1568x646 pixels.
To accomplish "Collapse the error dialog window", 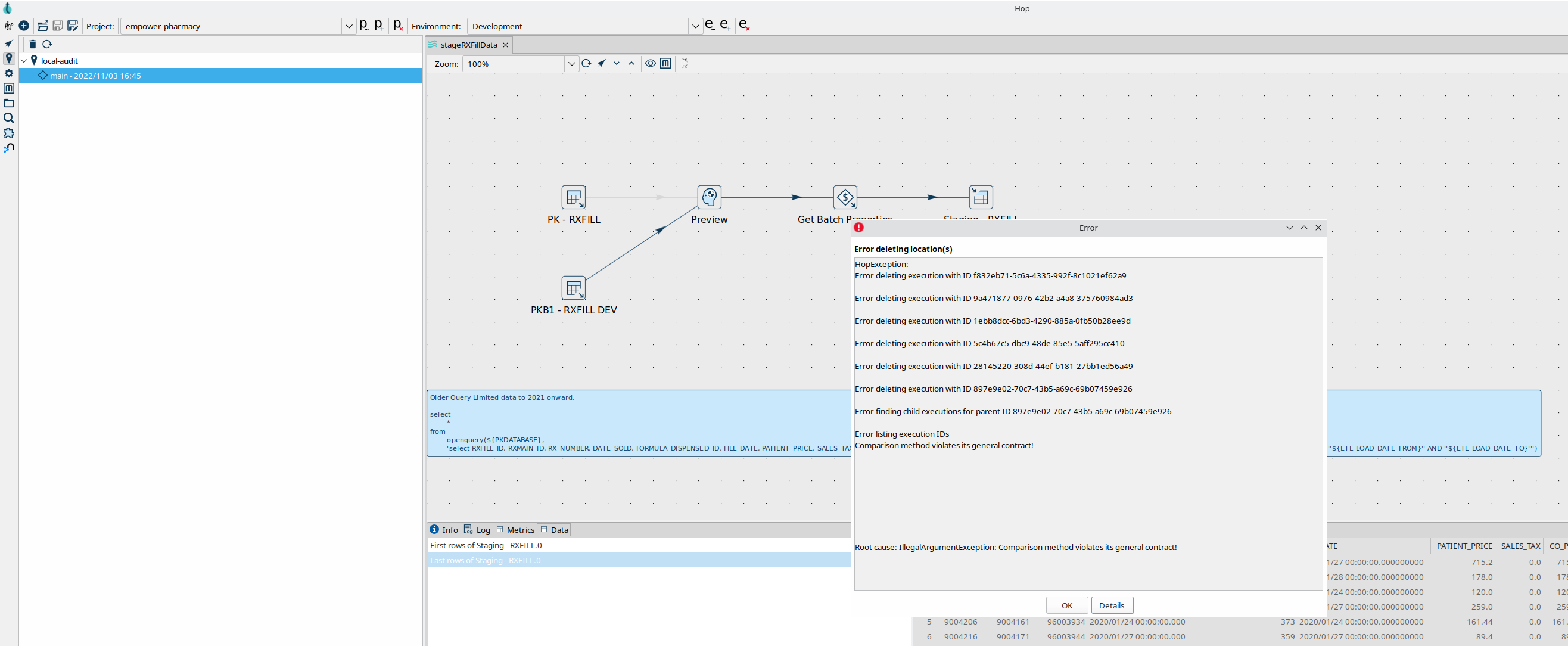I will pyautogui.click(x=1289, y=228).
